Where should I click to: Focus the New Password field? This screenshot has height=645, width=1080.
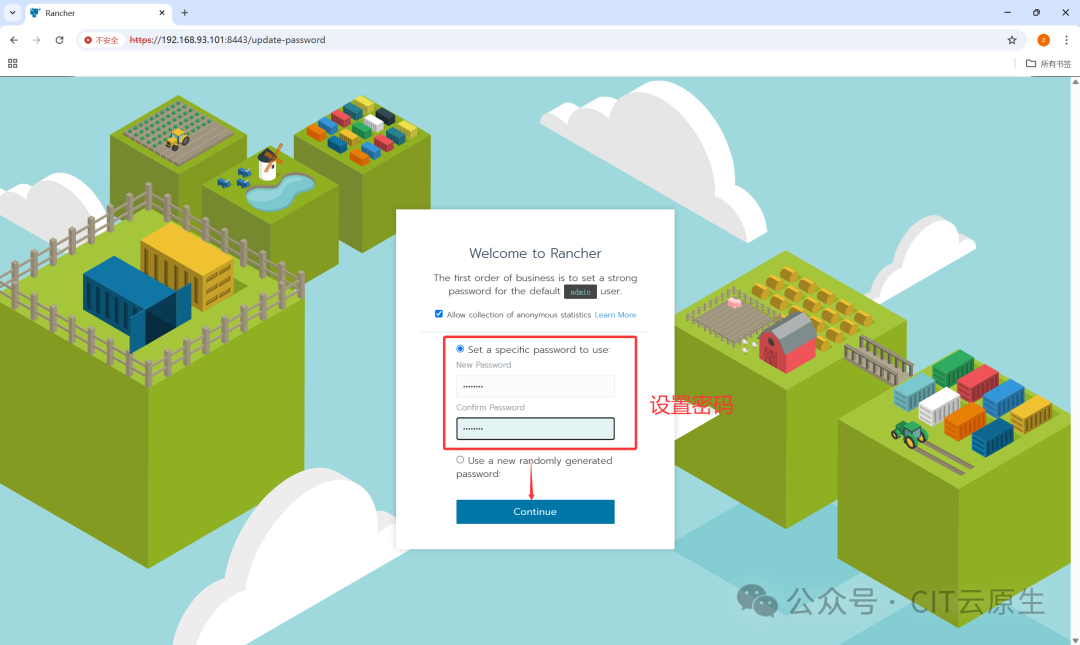[x=535, y=386]
